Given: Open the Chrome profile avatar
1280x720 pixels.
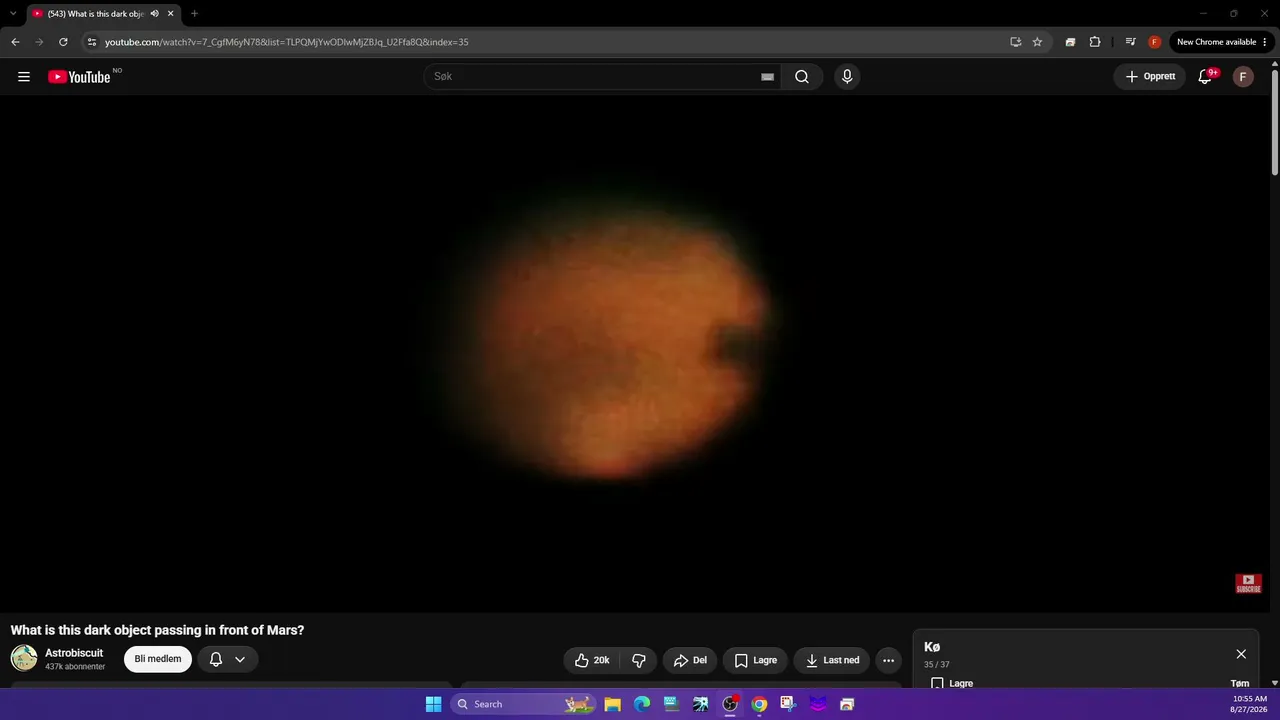Looking at the screenshot, I should click(1154, 42).
